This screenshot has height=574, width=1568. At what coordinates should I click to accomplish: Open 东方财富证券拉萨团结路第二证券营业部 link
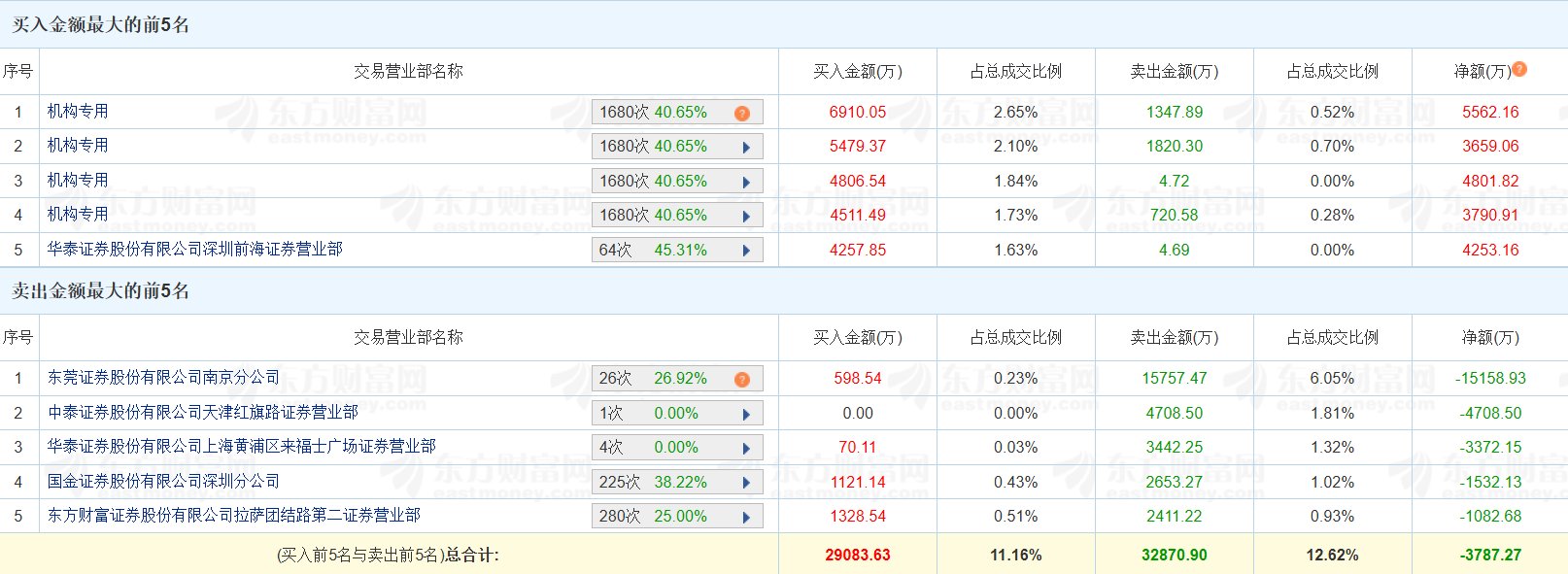[233, 516]
